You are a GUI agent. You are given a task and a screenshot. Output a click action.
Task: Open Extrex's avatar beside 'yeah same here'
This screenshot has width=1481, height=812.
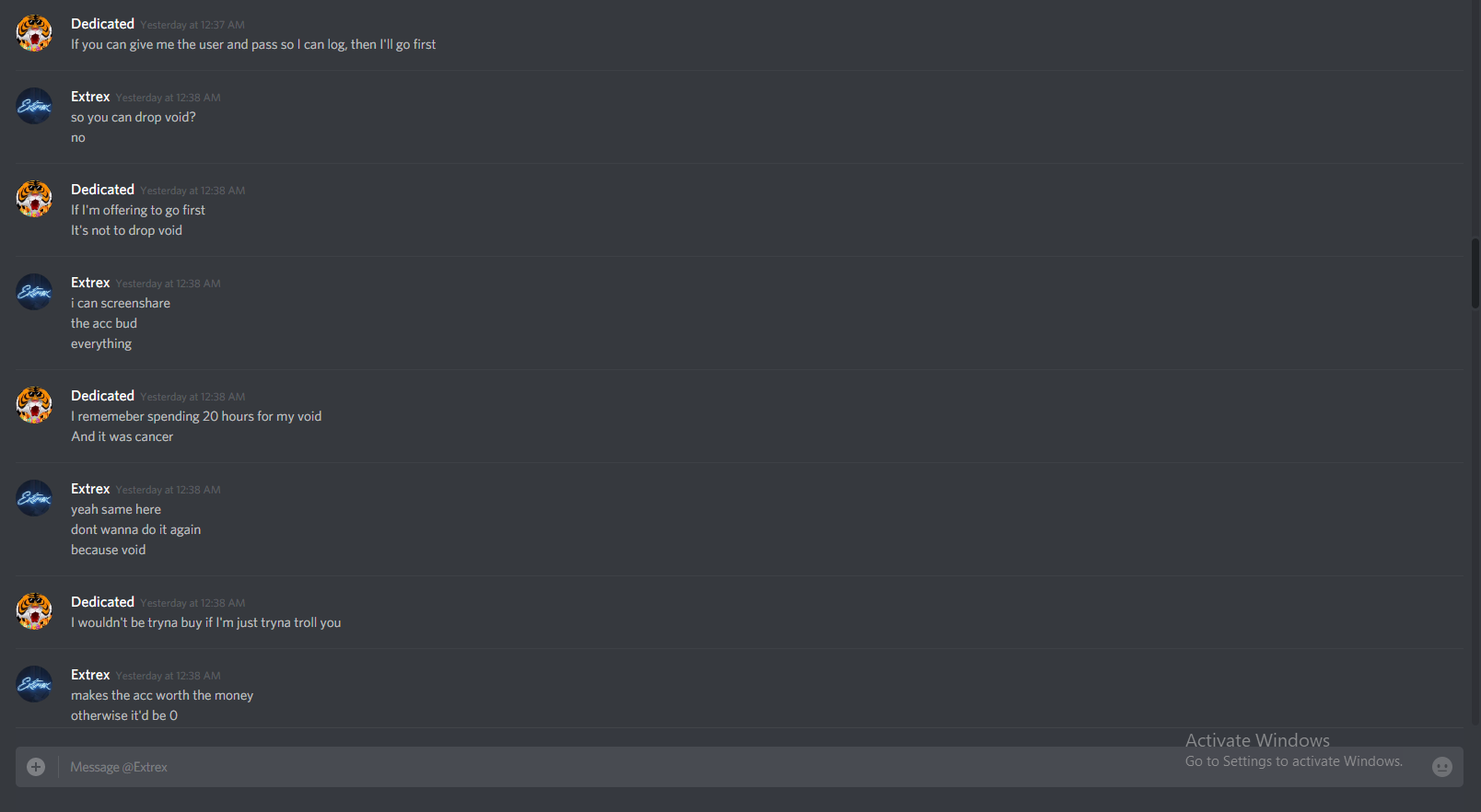click(x=34, y=498)
